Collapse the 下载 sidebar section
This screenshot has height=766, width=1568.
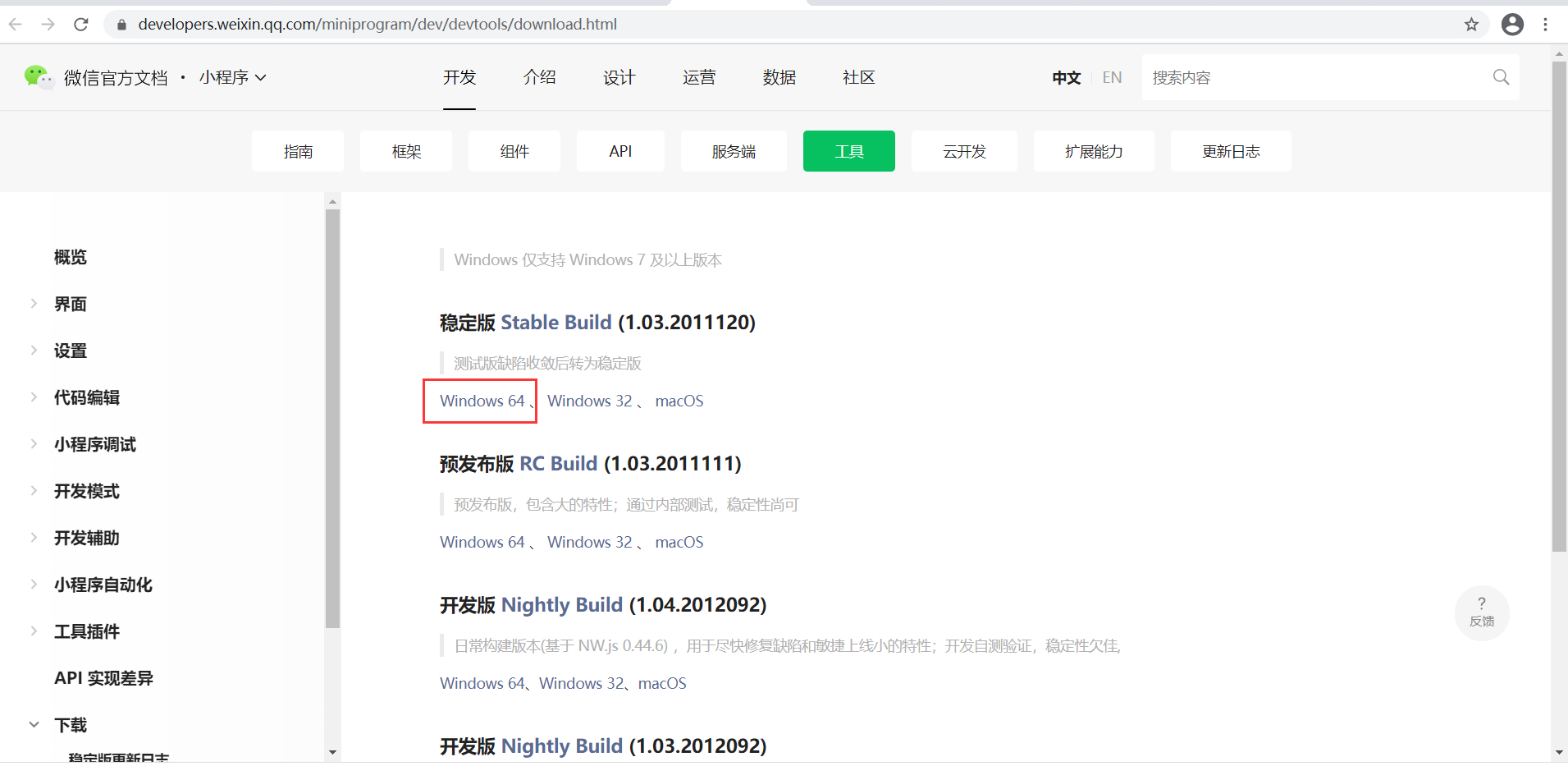click(34, 725)
